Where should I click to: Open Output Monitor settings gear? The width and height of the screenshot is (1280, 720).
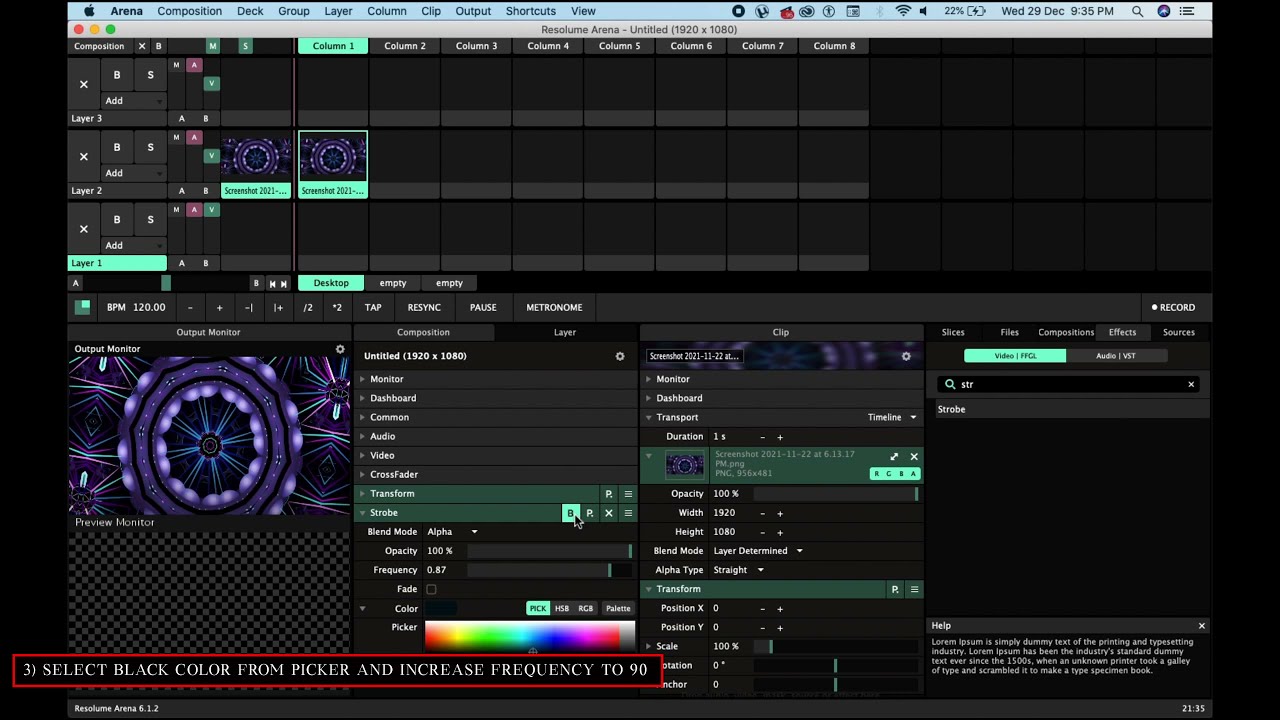(340, 349)
